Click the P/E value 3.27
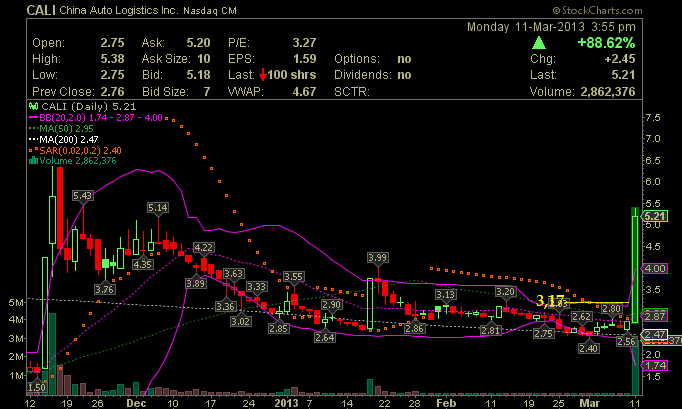Screen dimensions: 682x409 (304, 43)
